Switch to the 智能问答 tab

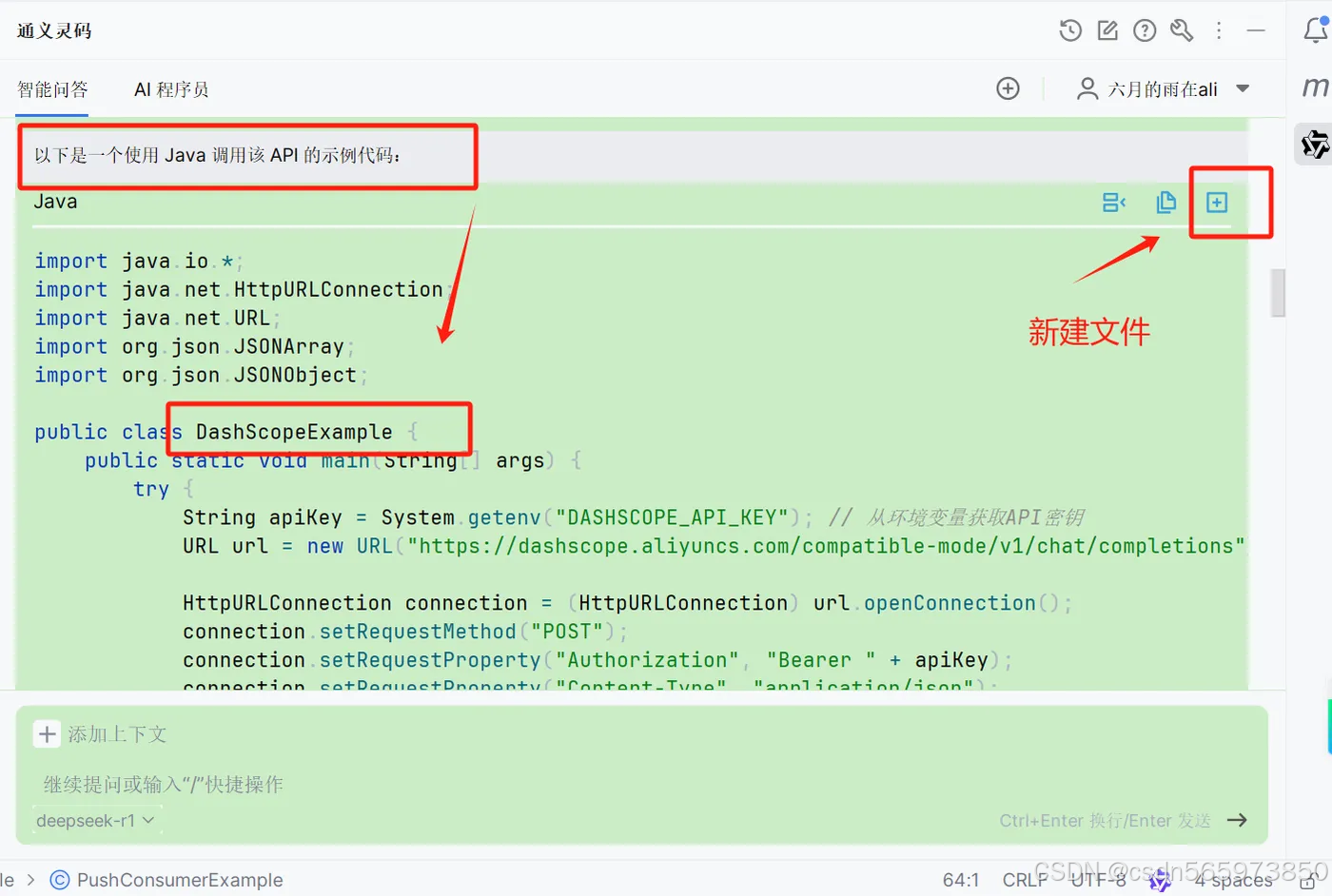coord(52,89)
